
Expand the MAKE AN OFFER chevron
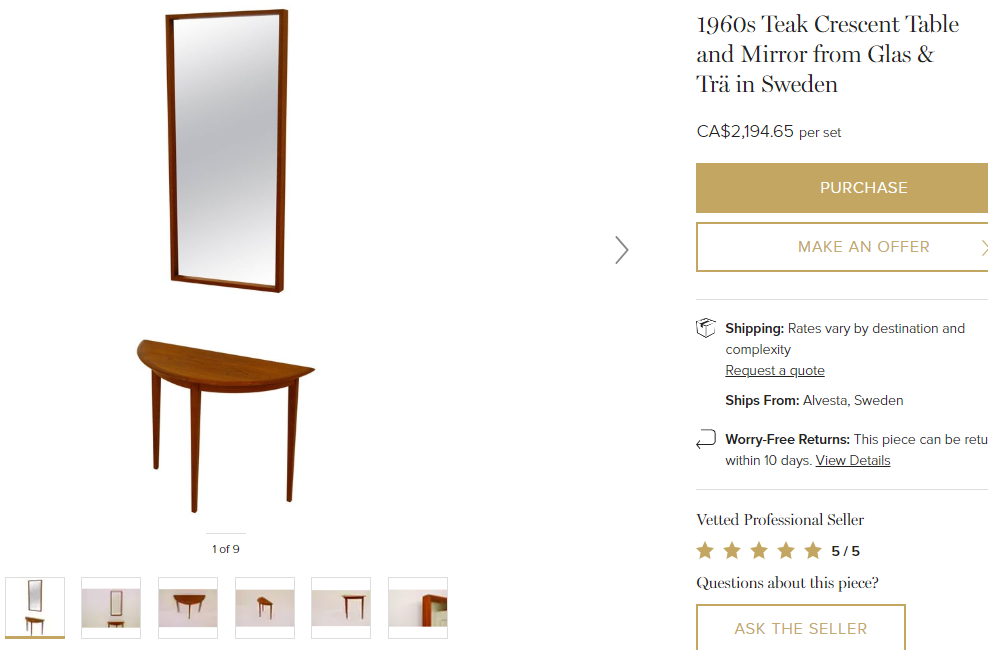(984, 247)
